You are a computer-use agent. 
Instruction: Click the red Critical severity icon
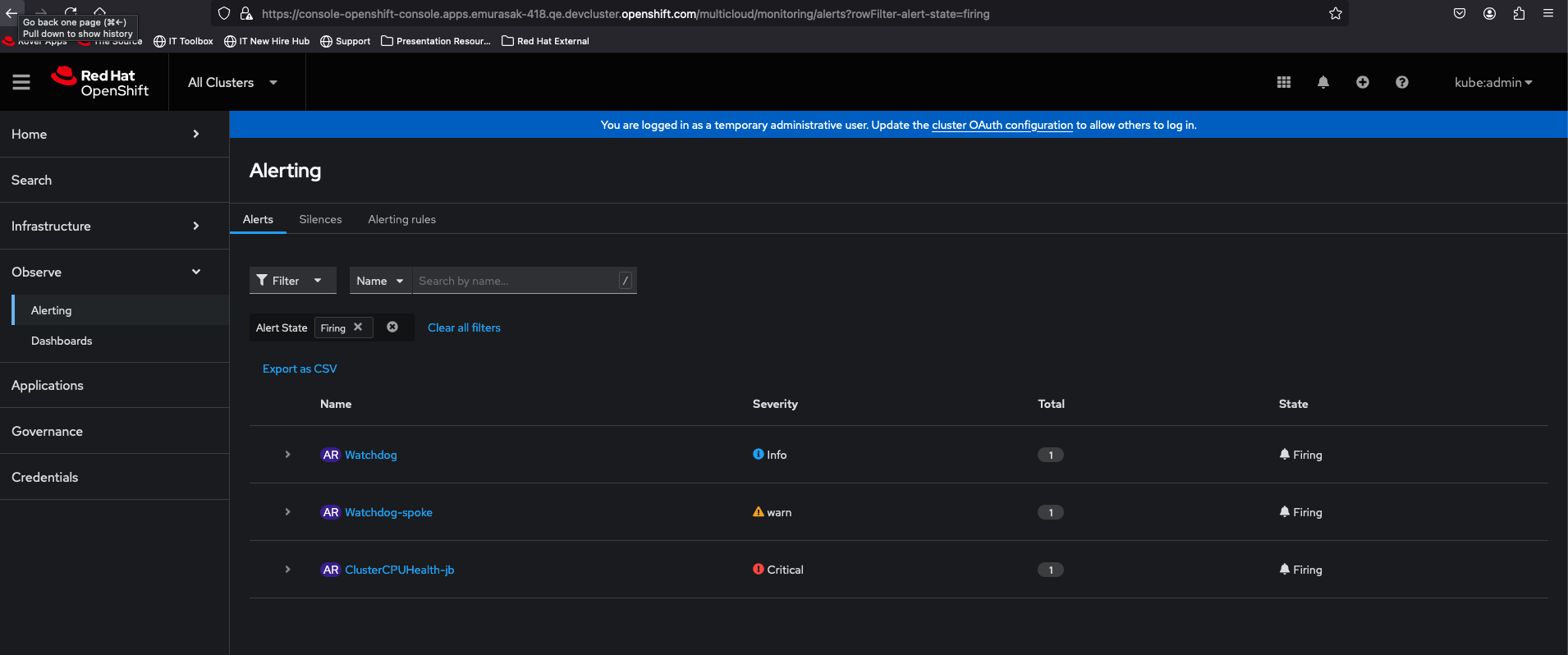tap(759, 569)
